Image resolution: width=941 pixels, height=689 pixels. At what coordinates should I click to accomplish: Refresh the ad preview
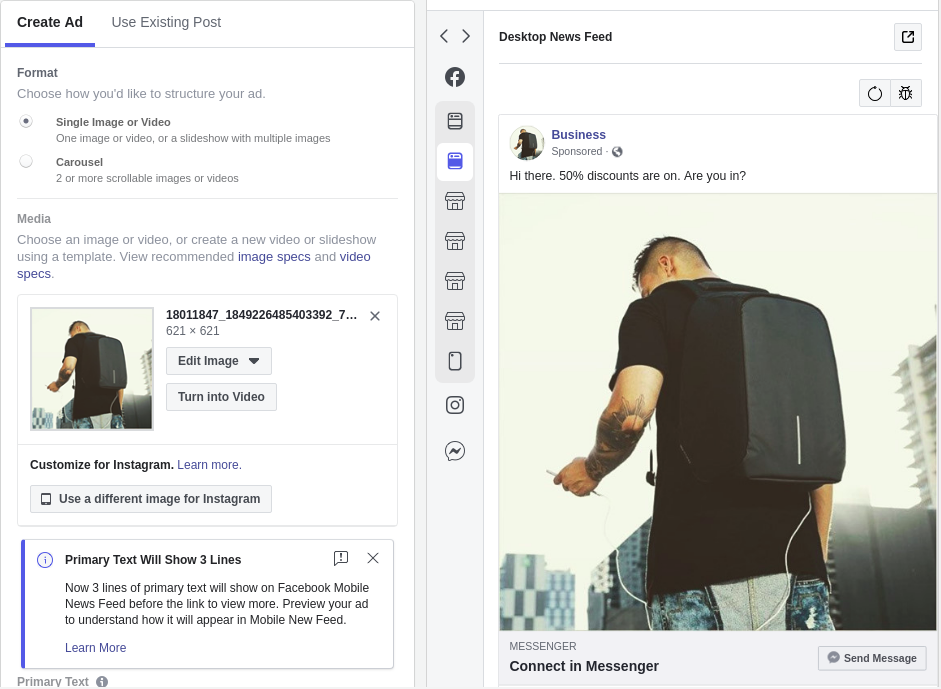tap(875, 92)
